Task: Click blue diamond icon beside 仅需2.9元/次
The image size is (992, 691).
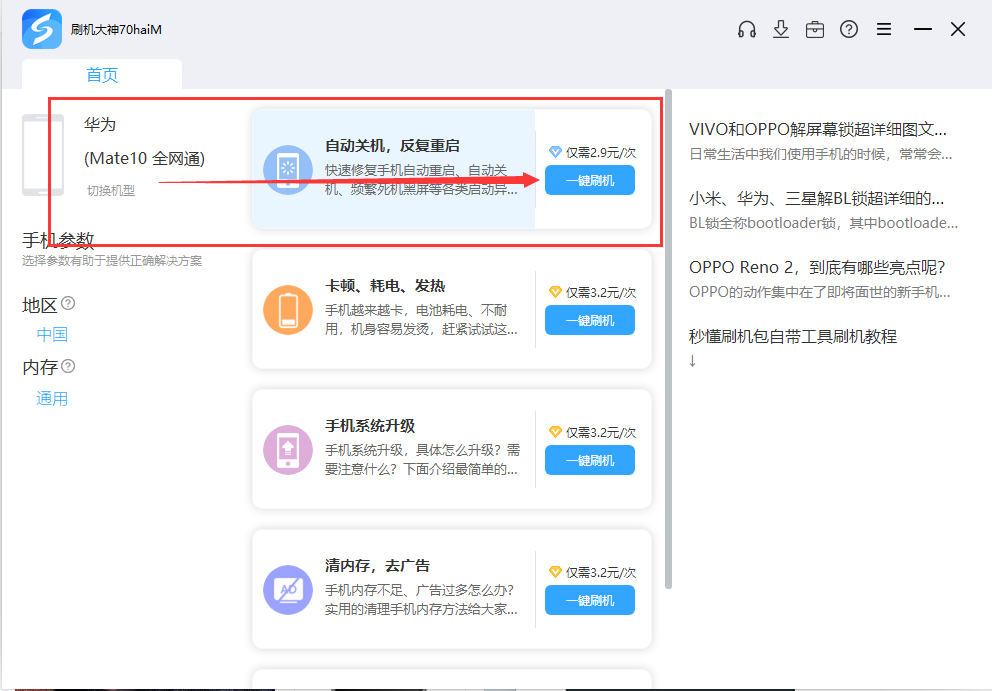Action: [555, 152]
